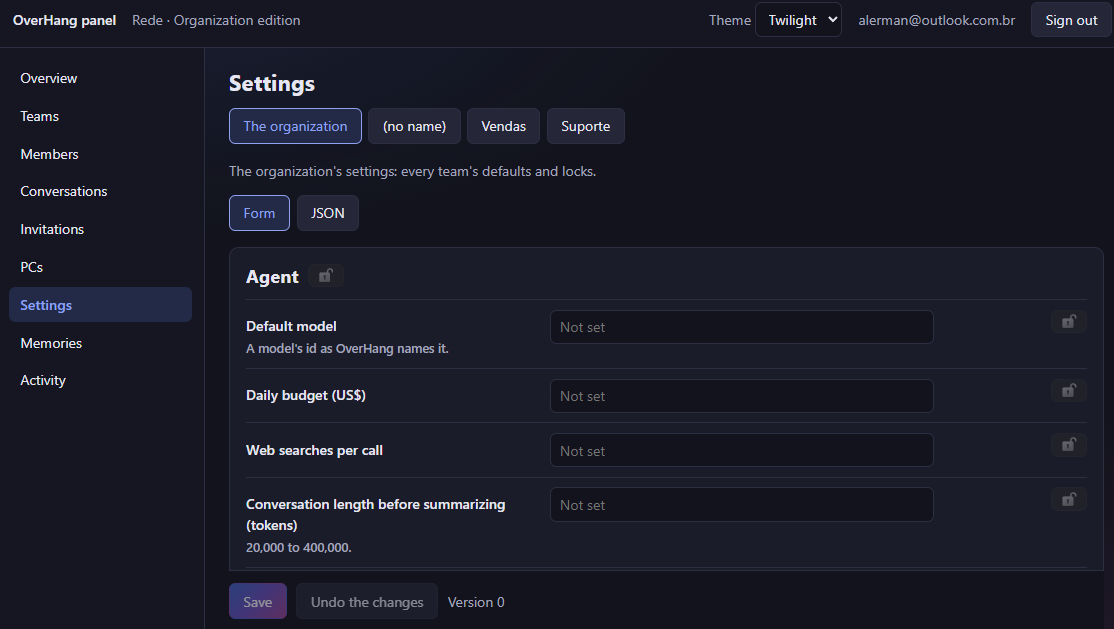
Task: Open Memories from the sidebar
Action: 100,343
